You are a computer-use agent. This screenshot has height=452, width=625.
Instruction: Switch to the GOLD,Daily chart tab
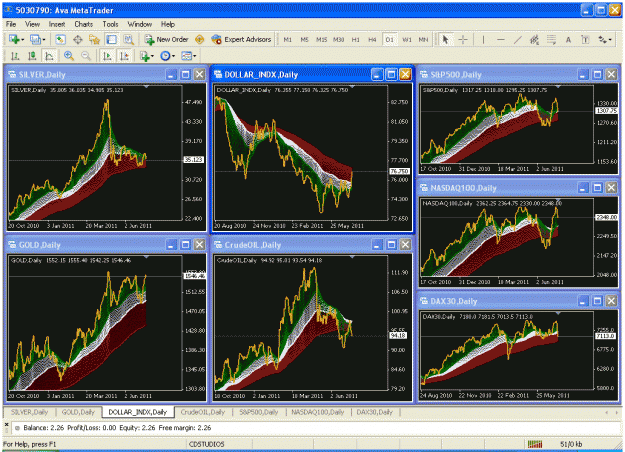click(78, 412)
